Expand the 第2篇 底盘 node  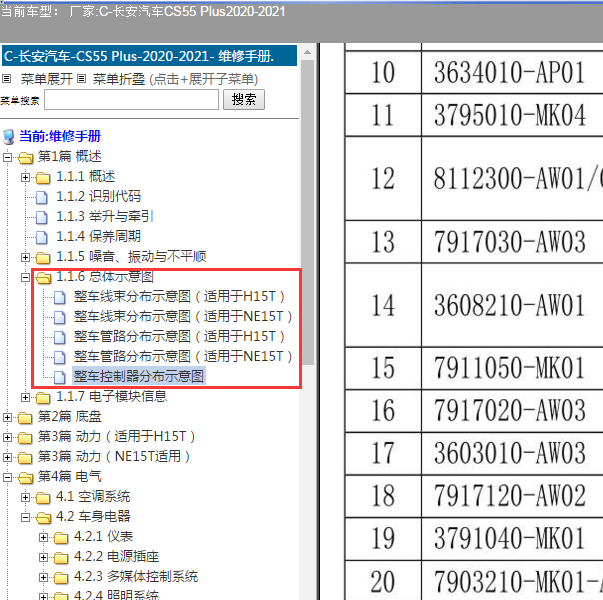coord(7,417)
